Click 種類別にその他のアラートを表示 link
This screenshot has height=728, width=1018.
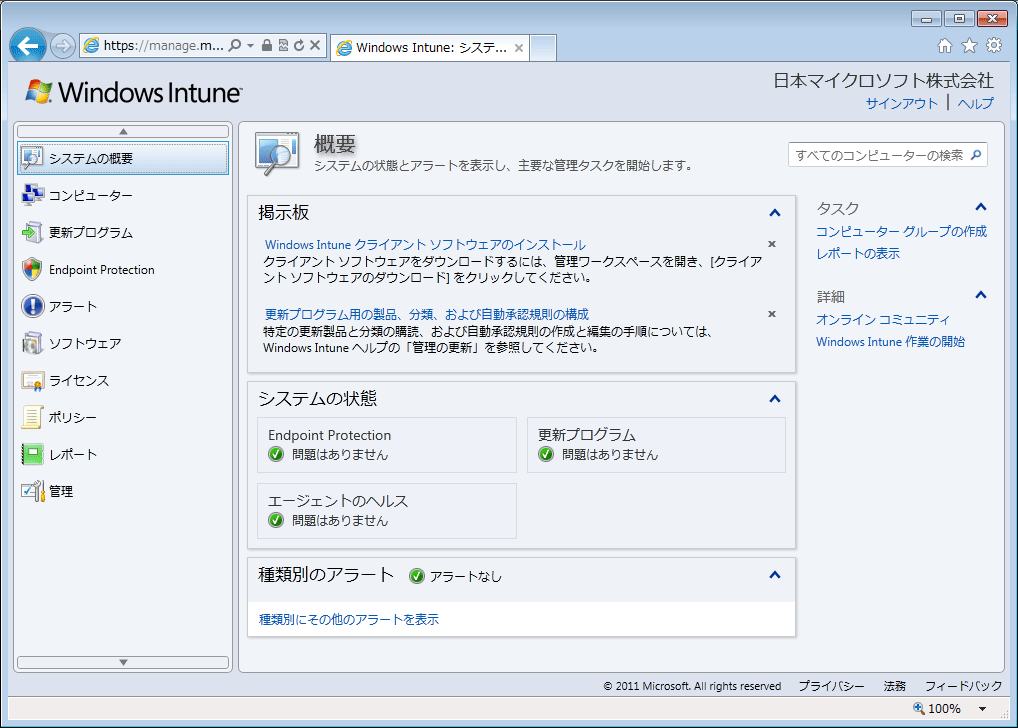[x=349, y=620]
